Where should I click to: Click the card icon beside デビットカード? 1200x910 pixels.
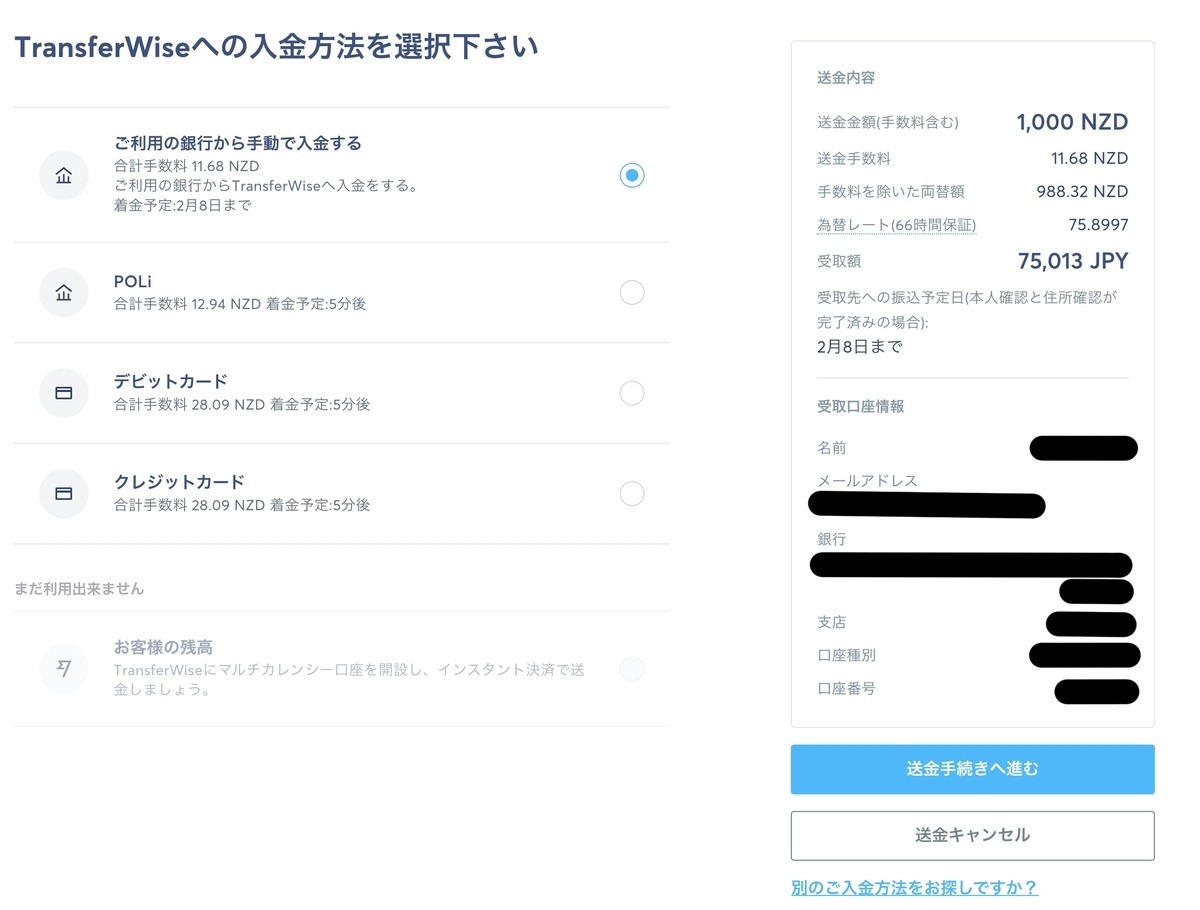(64, 393)
